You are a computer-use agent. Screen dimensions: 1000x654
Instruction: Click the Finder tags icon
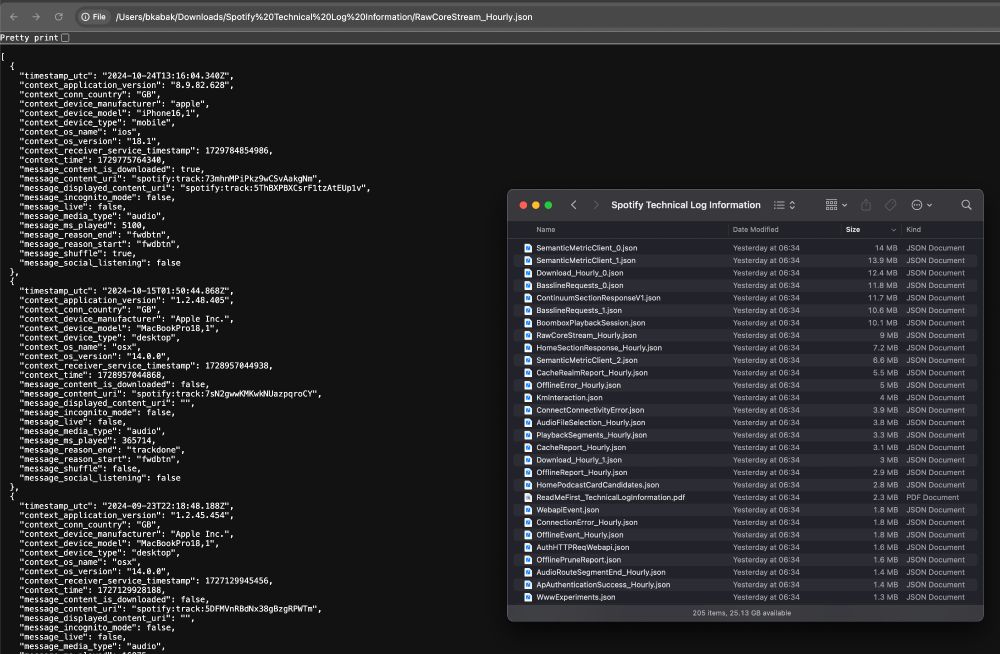[x=890, y=205]
